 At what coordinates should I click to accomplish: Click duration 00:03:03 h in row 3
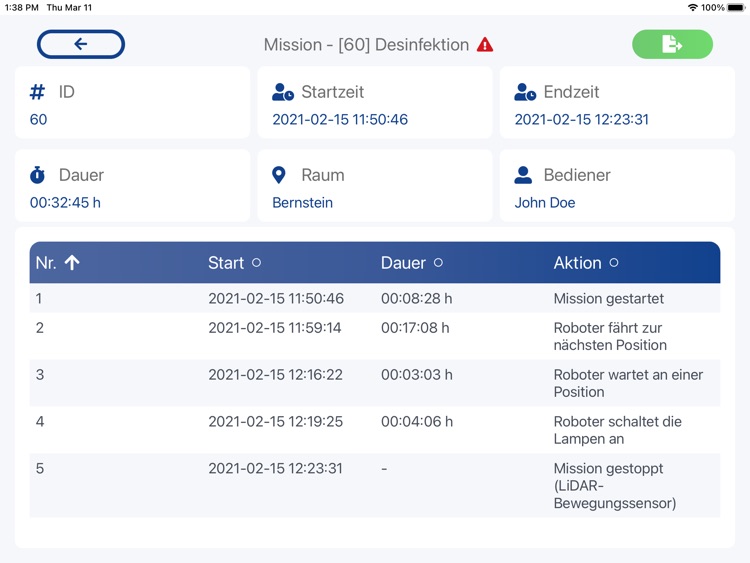pos(417,375)
